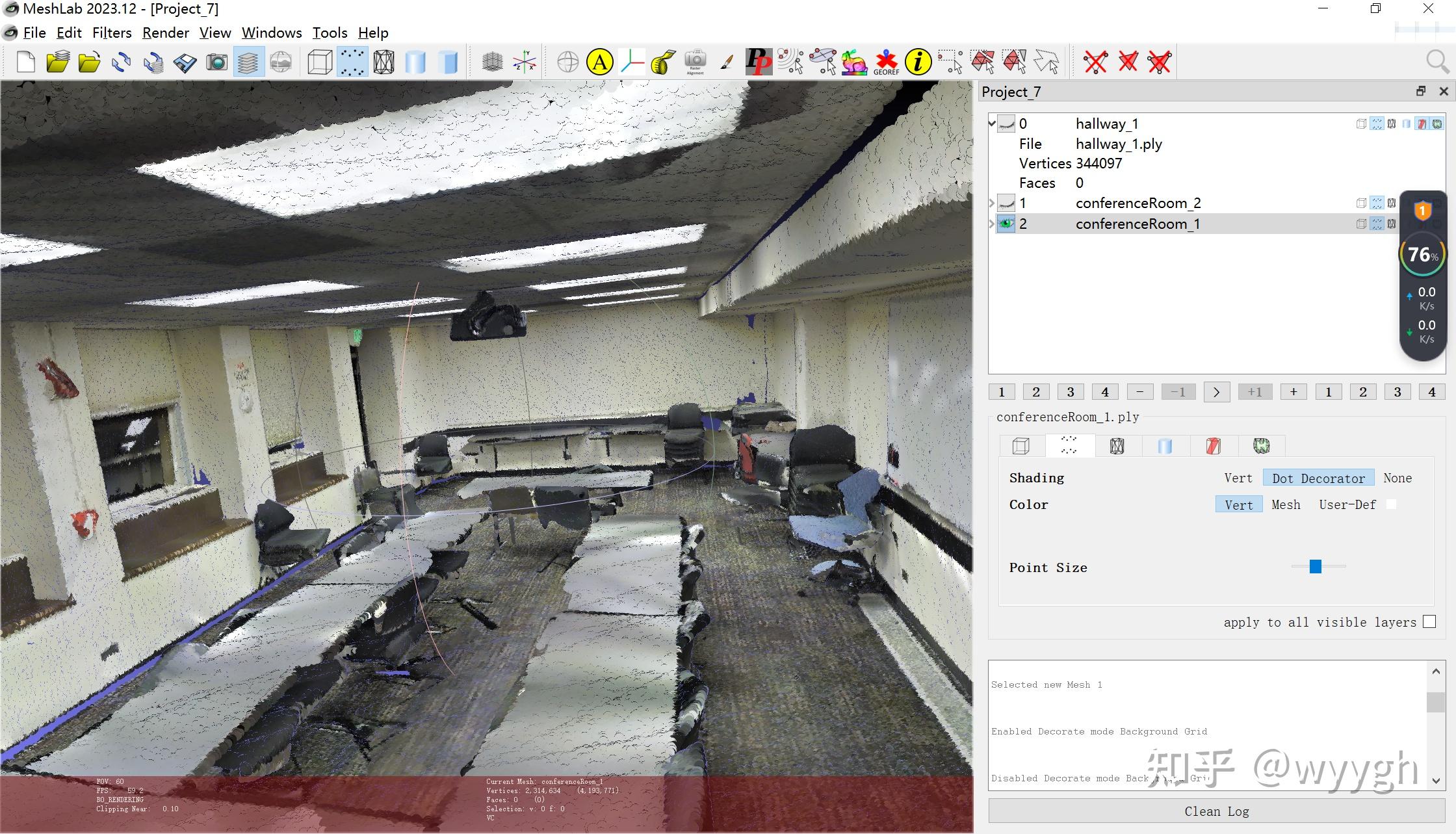Select the Measuring tape tool
This screenshot has height=834, width=1456.
coord(663,62)
